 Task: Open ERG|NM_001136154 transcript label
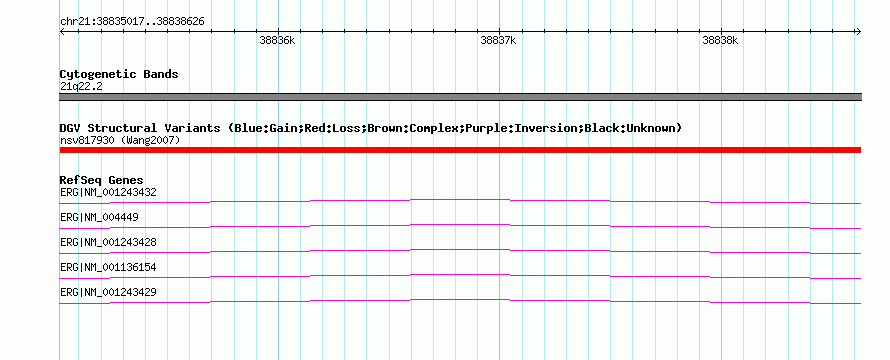tap(108, 267)
